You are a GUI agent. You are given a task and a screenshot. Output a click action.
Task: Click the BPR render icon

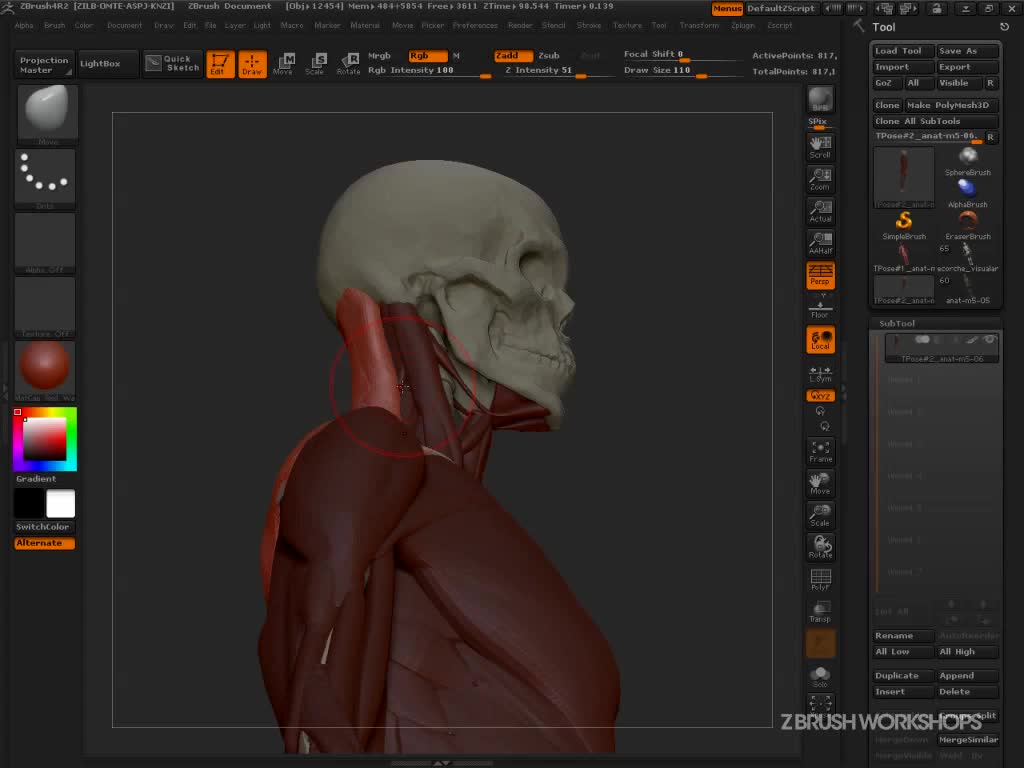820,99
